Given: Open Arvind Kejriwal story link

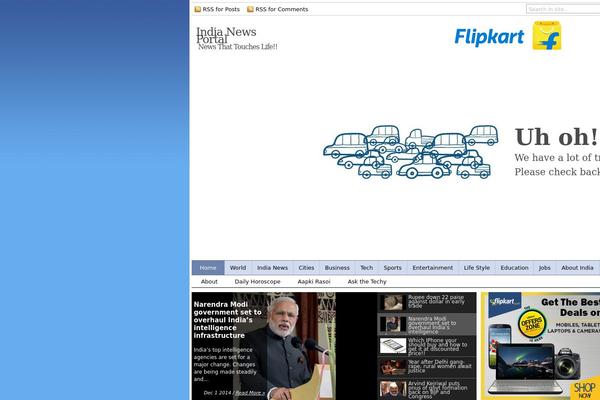Looking at the screenshot, I should [437, 390].
